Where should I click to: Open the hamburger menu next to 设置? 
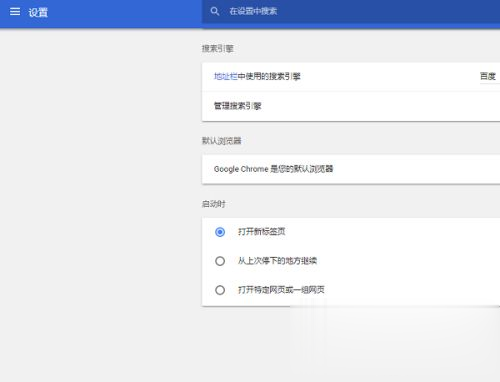tap(15, 12)
